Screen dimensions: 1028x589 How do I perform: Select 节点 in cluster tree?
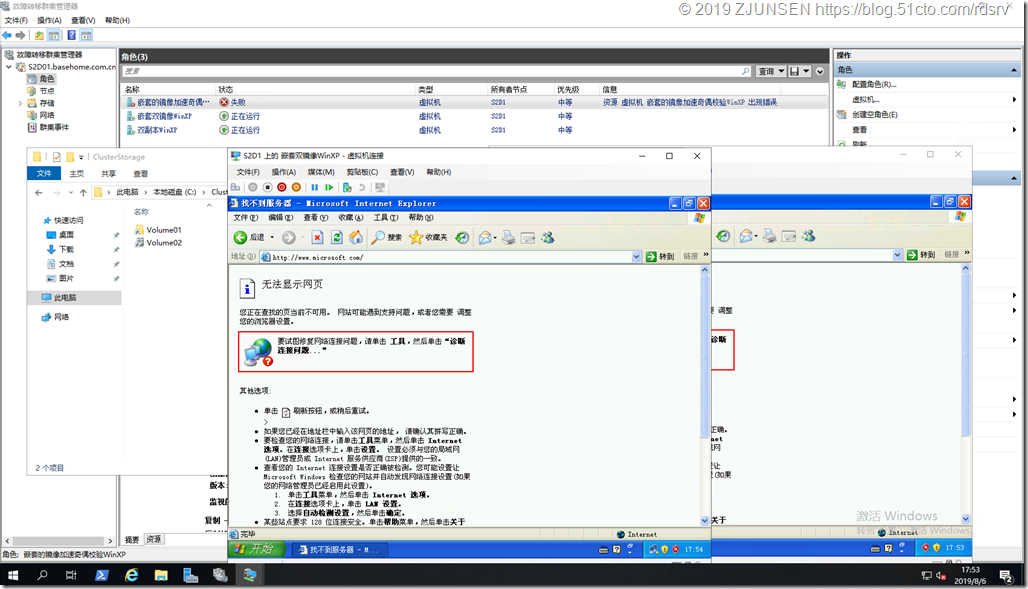click(47, 91)
